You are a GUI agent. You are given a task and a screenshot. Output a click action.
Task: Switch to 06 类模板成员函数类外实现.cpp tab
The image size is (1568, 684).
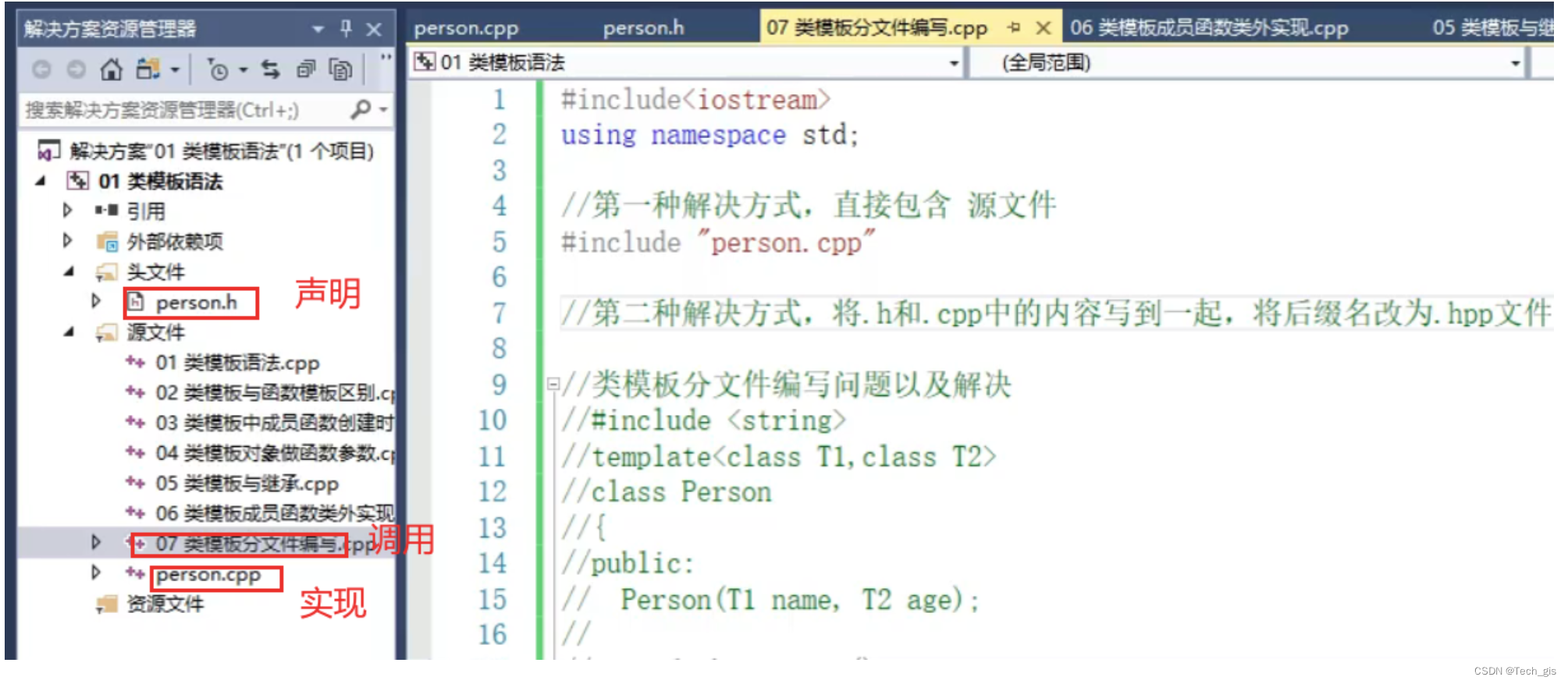point(1209,28)
